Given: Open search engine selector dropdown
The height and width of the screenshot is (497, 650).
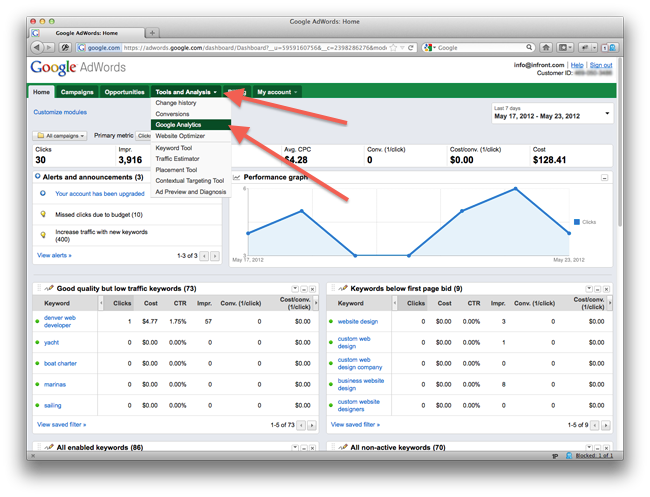Looking at the screenshot, I should pos(430,48).
